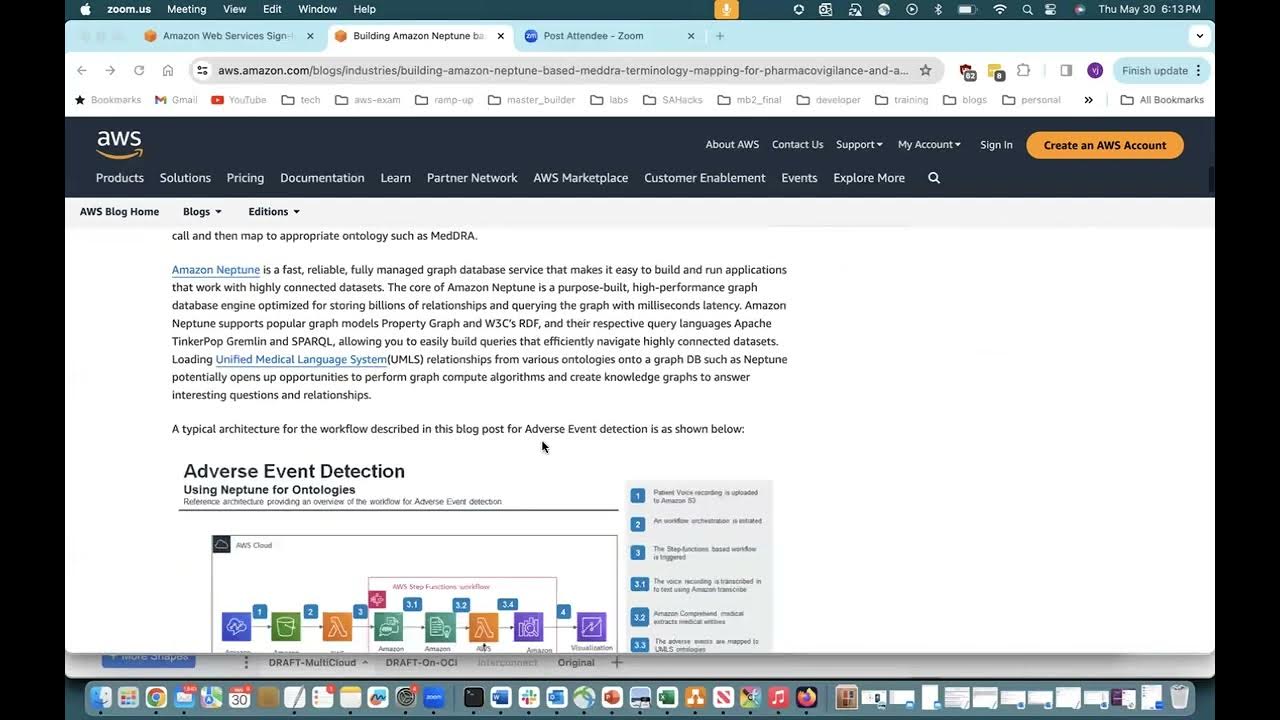Click the date and time in menu bar

pos(1149,9)
